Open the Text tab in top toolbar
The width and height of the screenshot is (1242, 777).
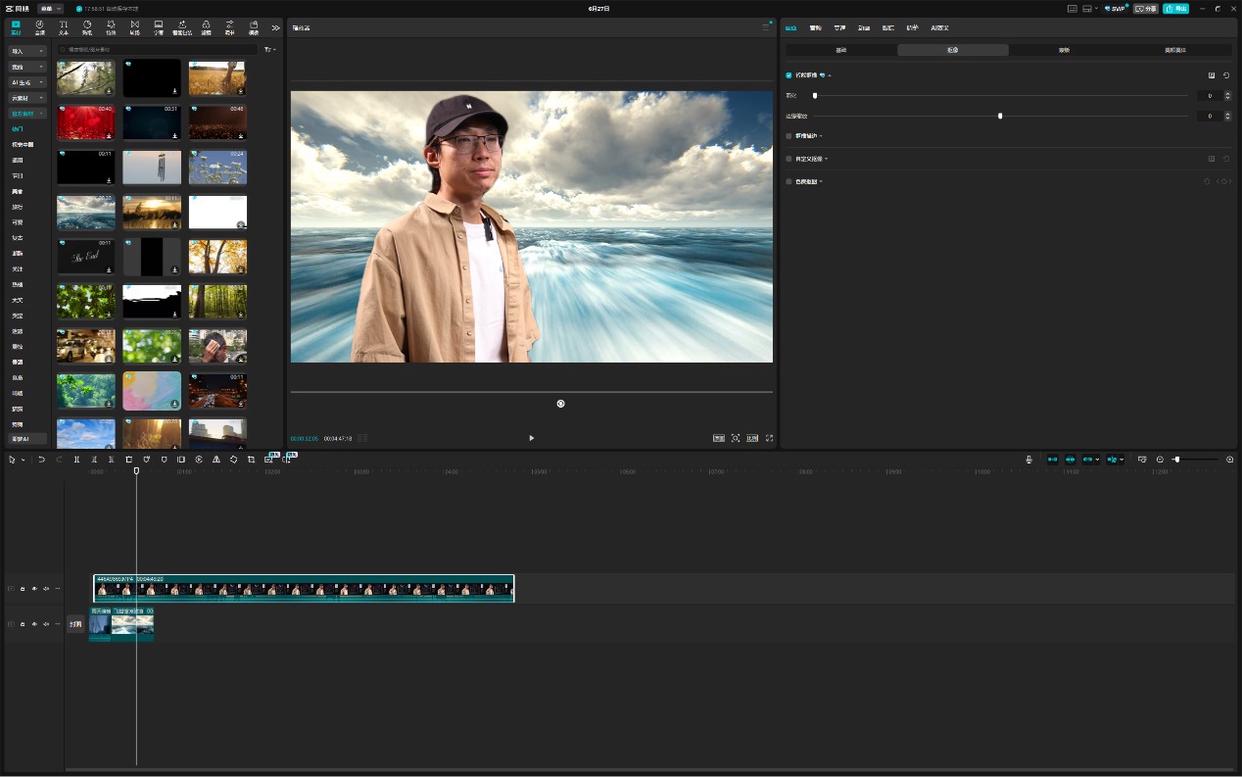tap(63, 27)
